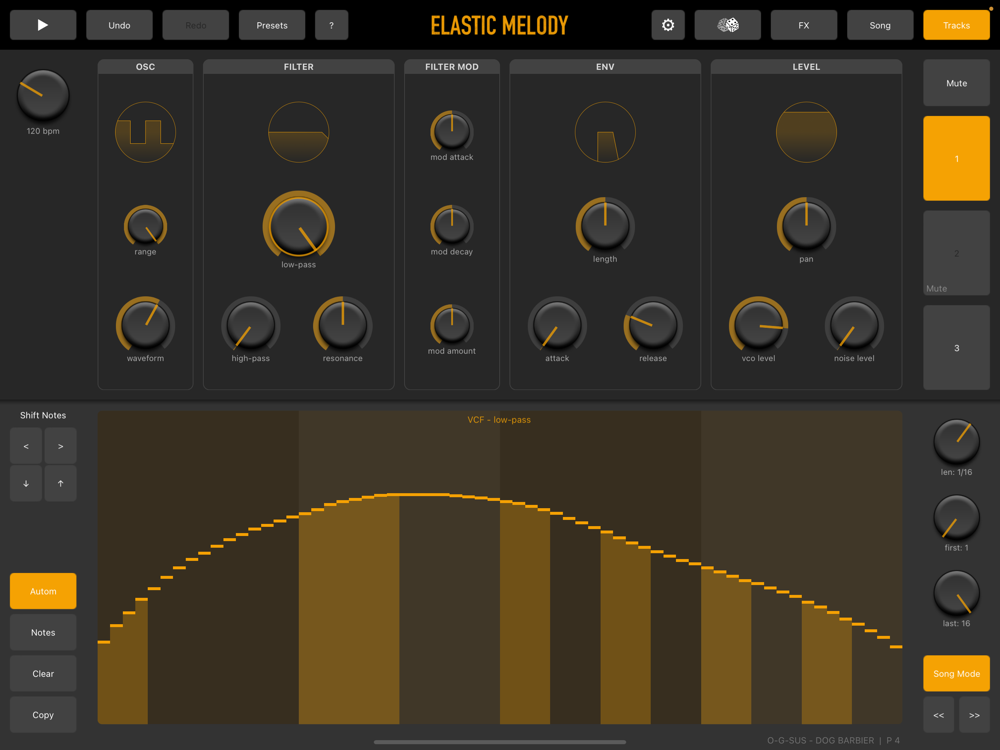Click the VCF - low-pass automation label
Screen dimensions: 1000x750
point(499,420)
